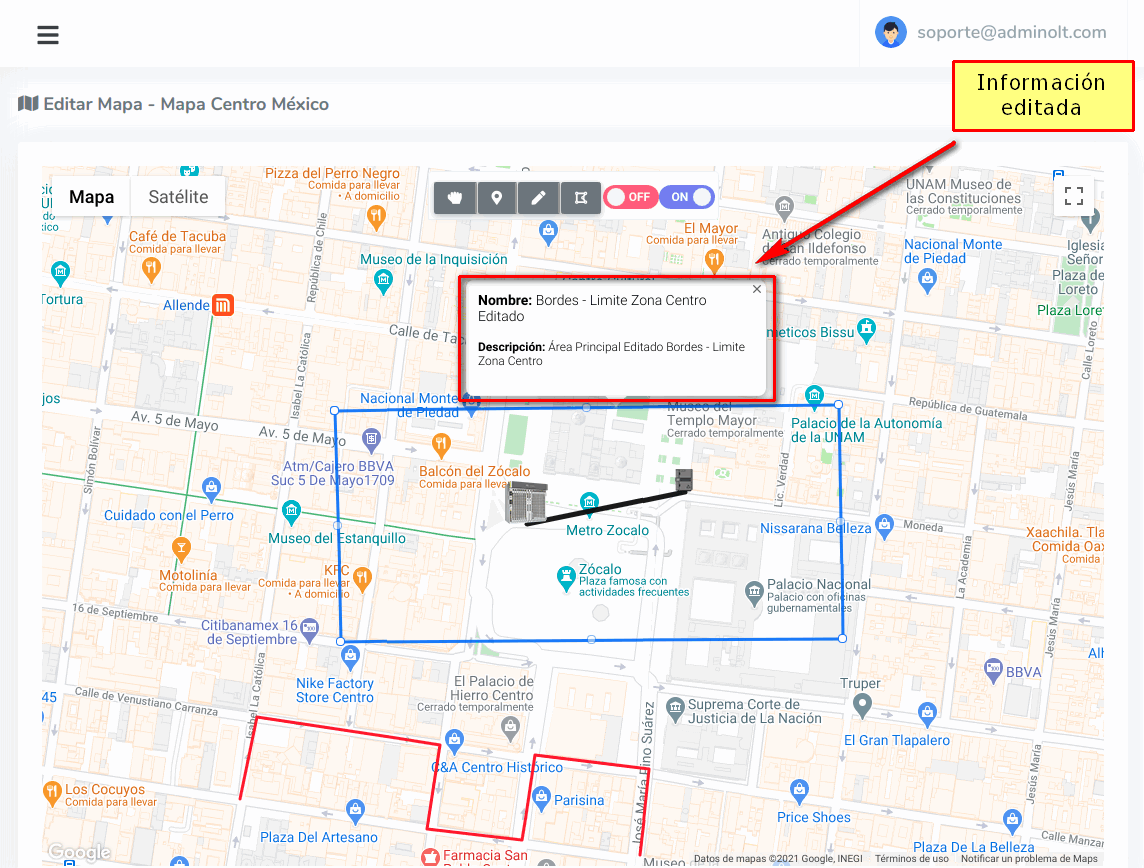Viewport: 1144px width, 868px height.
Task: Select the polygon drawing tool
Action: [580, 198]
